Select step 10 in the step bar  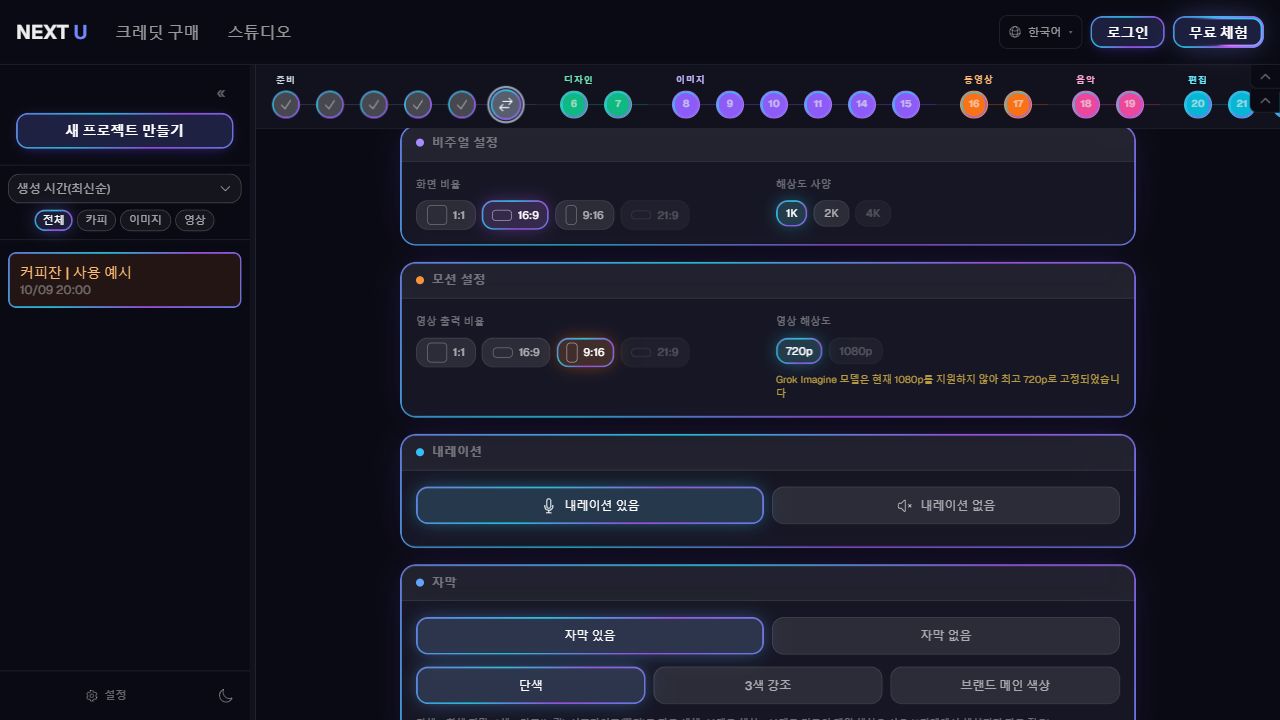tap(774, 104)
